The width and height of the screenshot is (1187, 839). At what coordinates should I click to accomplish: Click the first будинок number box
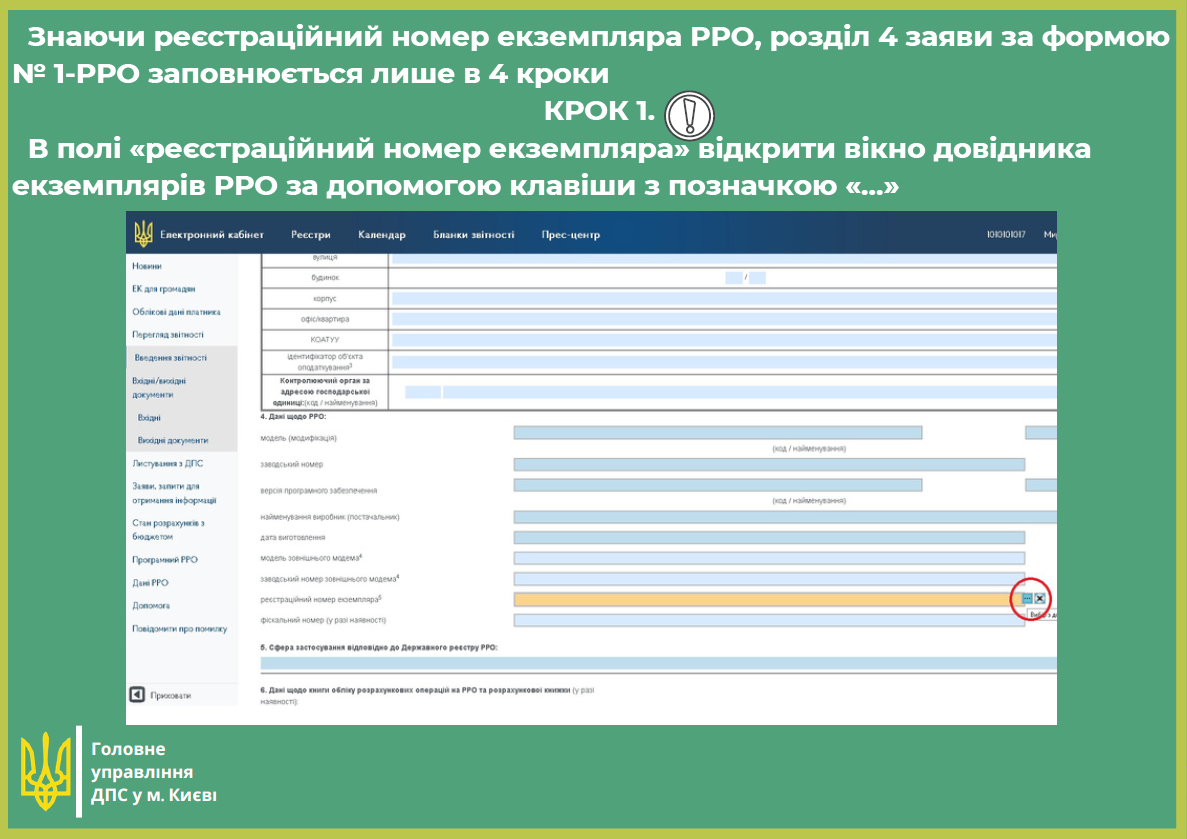click(x=734, y=278)
